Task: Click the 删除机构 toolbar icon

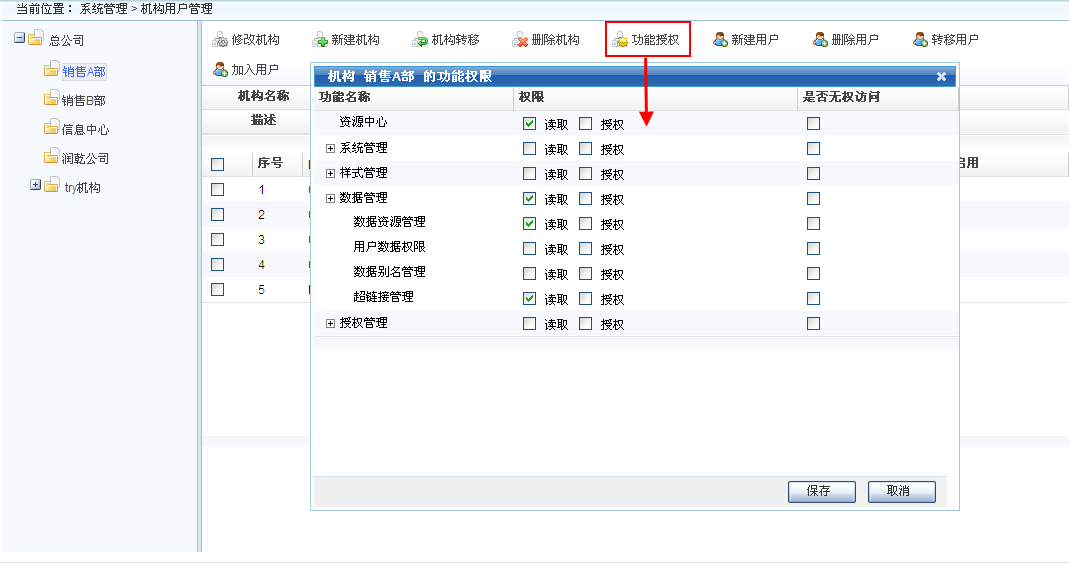Action: tap(520, 40)
